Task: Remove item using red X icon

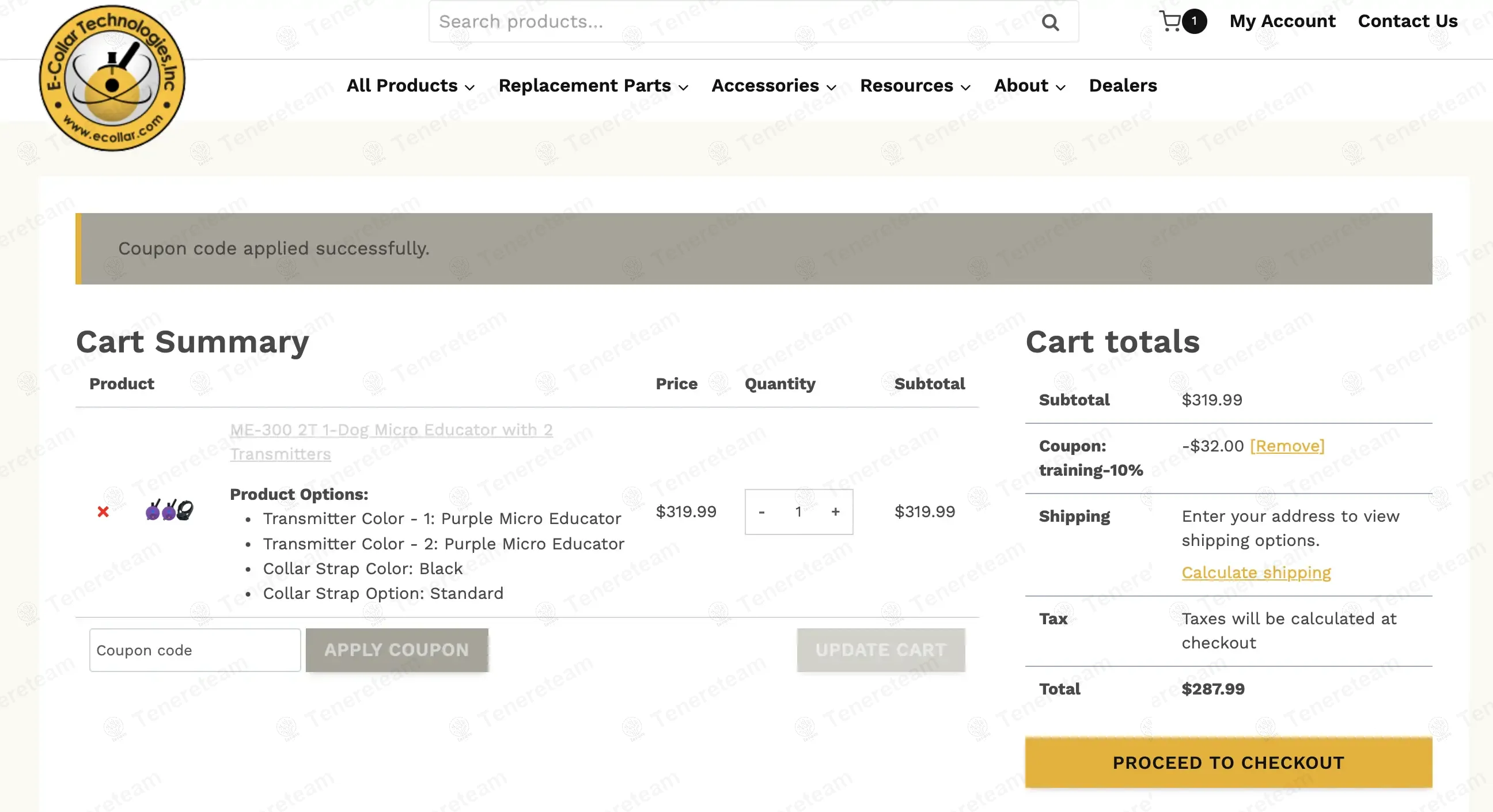Action: point(103,511)
